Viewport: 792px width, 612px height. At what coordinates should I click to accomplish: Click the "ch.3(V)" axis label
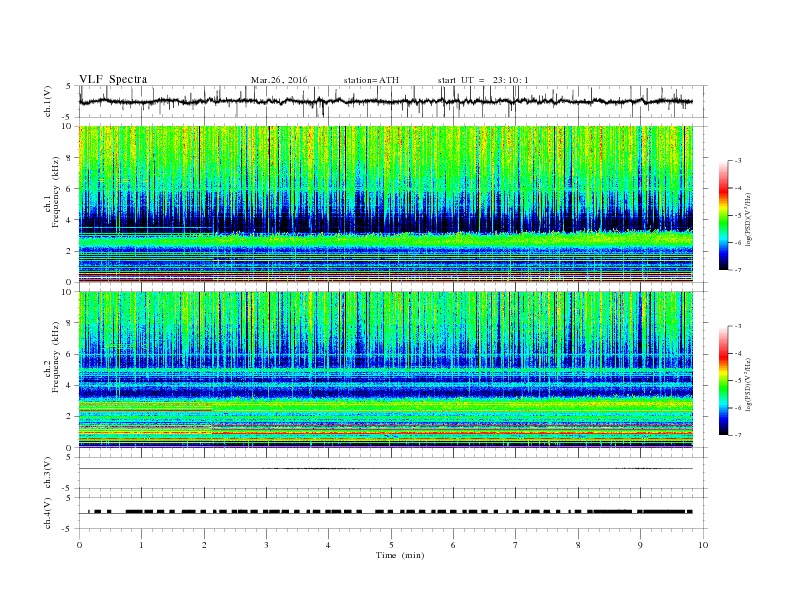point(48,473)
